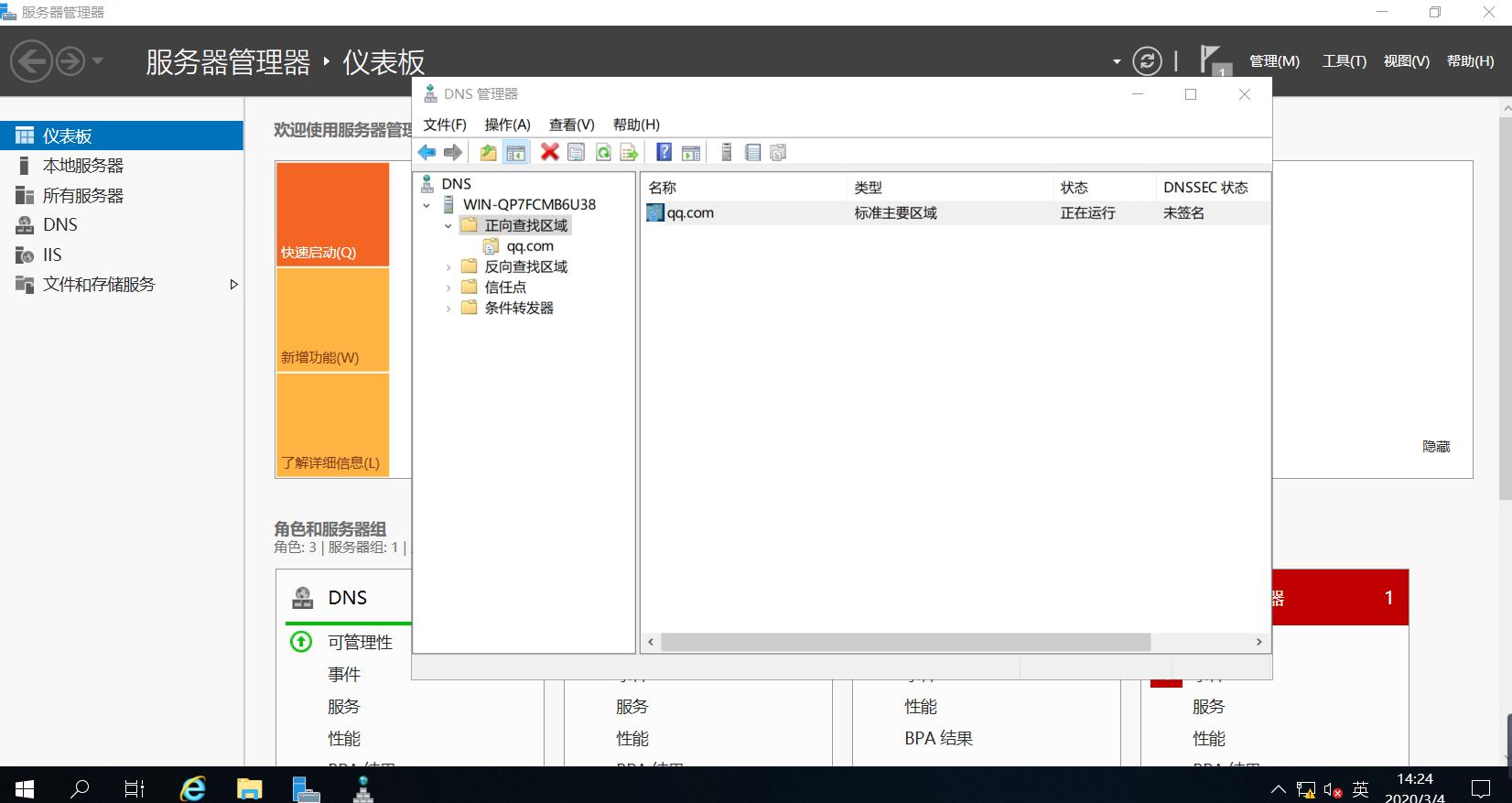Click the blue Back arrow in DNS Manager
The width and height of the screenshot is (1512, 803).
click(x=427, y=152)
